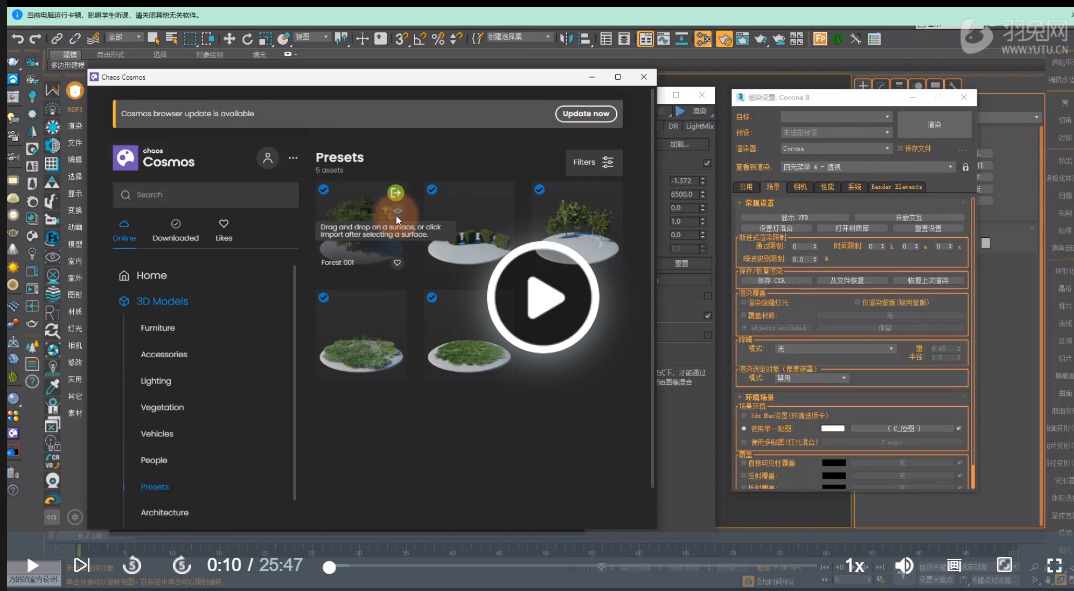
Task: Open the three-dots more options menu in Cosmos
Action: click(293, 158)
